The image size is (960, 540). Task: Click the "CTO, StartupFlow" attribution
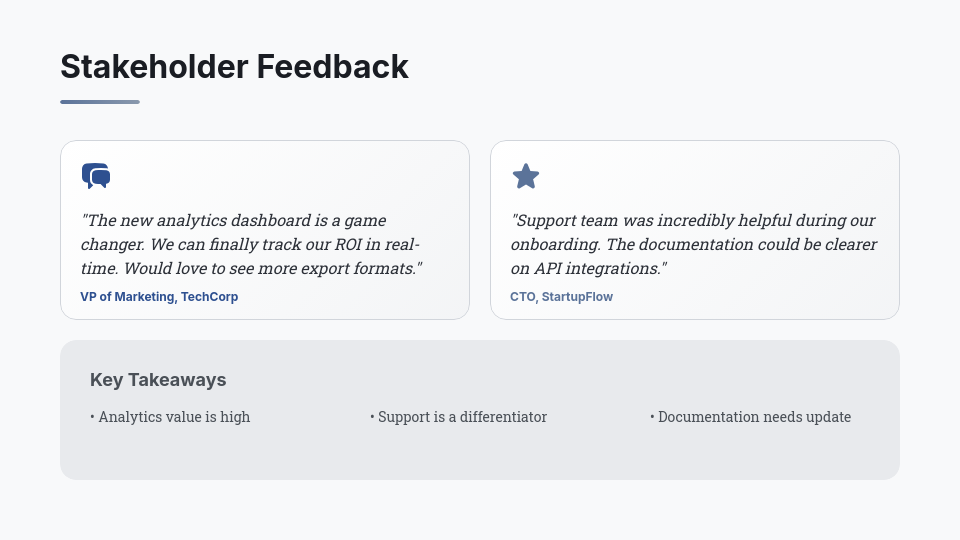[x=561, y=297]
